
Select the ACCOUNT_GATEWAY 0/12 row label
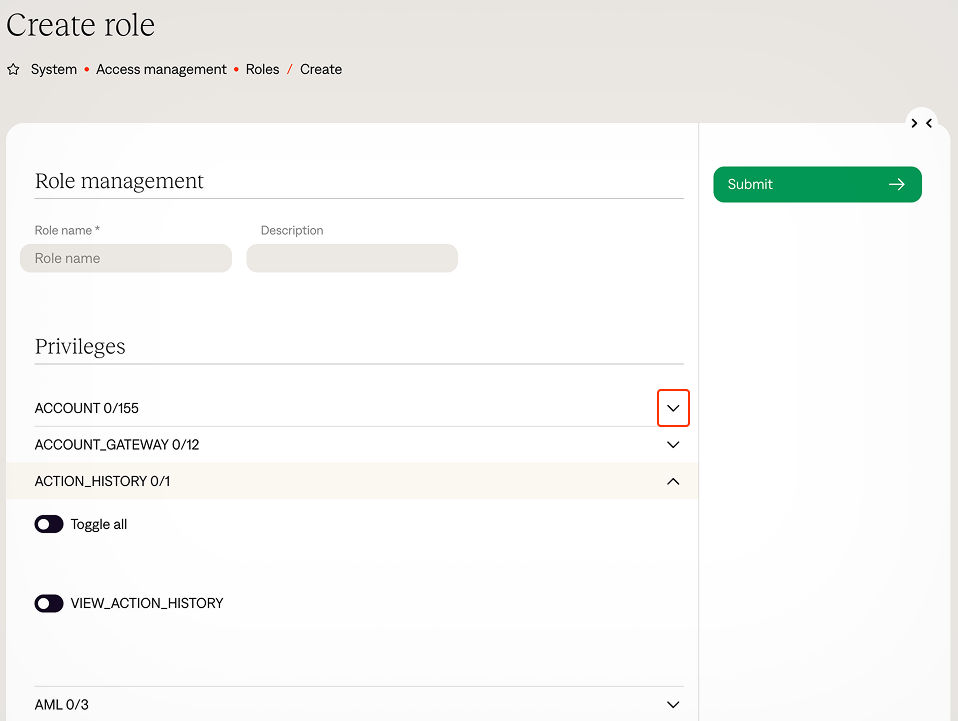(116, 445)
